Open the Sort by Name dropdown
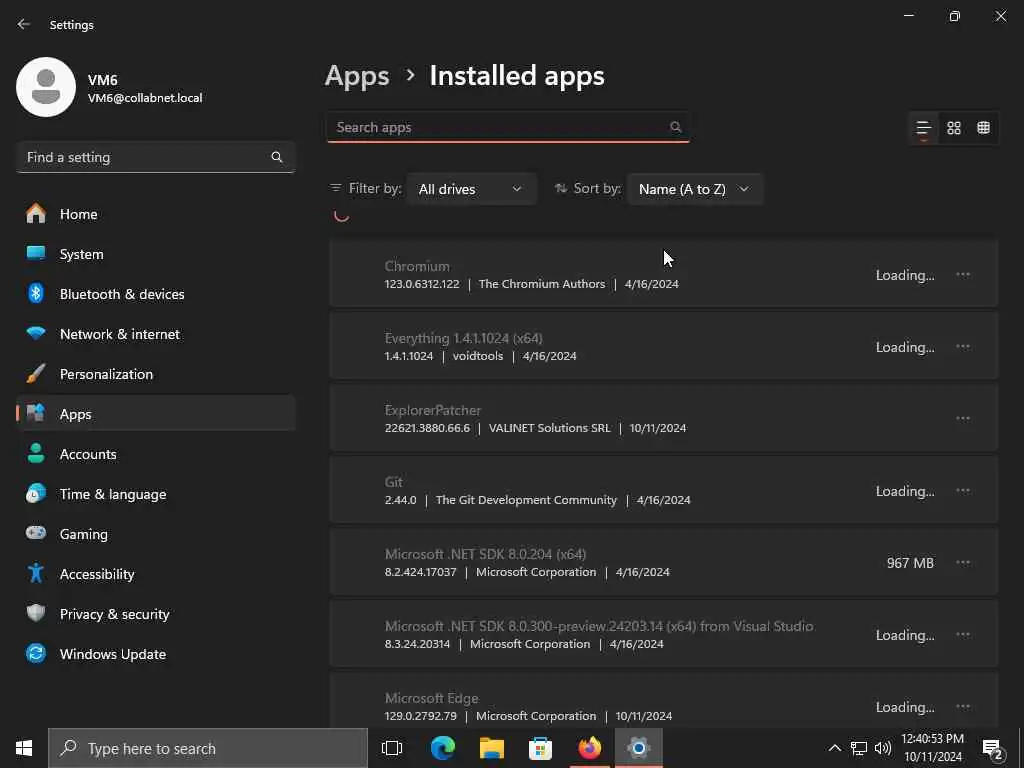Viewport: 1024px width, 768px height. (694, 189)
